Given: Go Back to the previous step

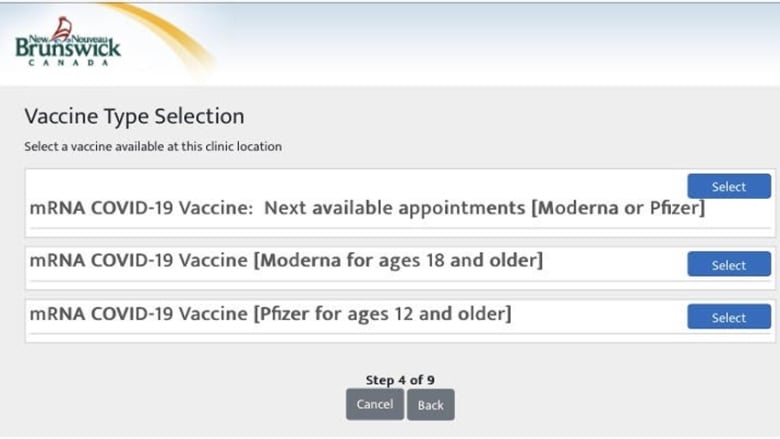Looking at the screenshot, I should click(431, 405).
